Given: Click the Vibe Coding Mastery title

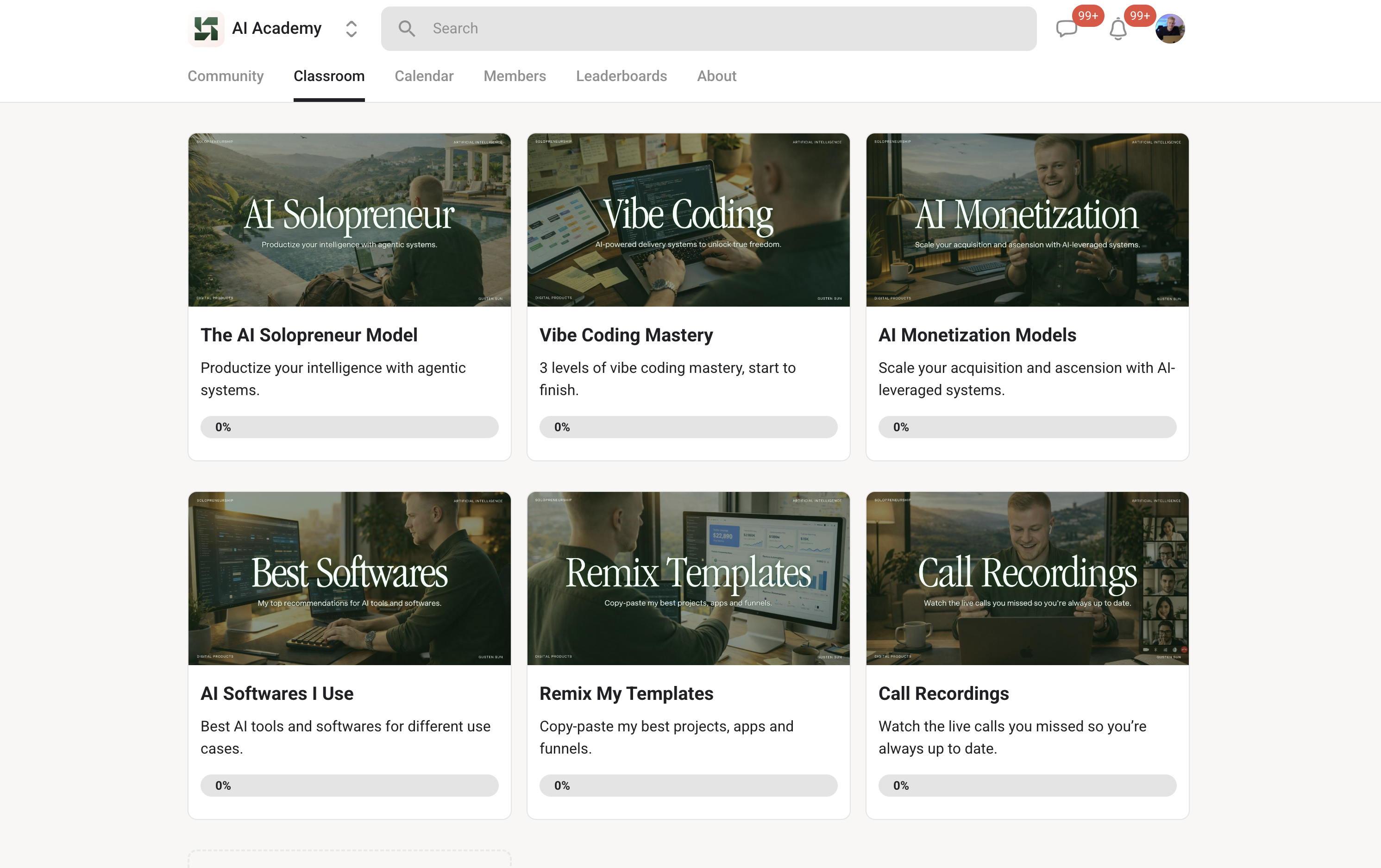Looking at the screenshot, I should [626, 335].
